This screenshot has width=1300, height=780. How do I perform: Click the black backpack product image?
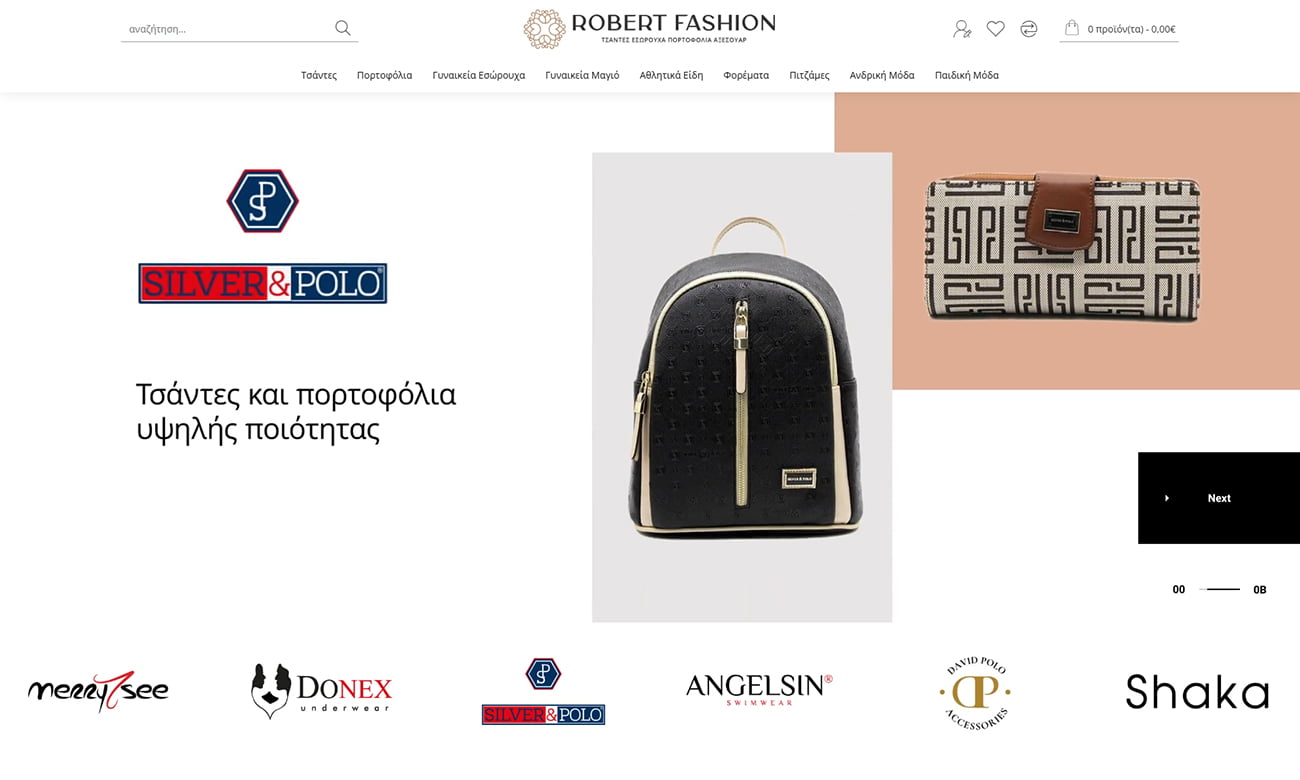742,387
